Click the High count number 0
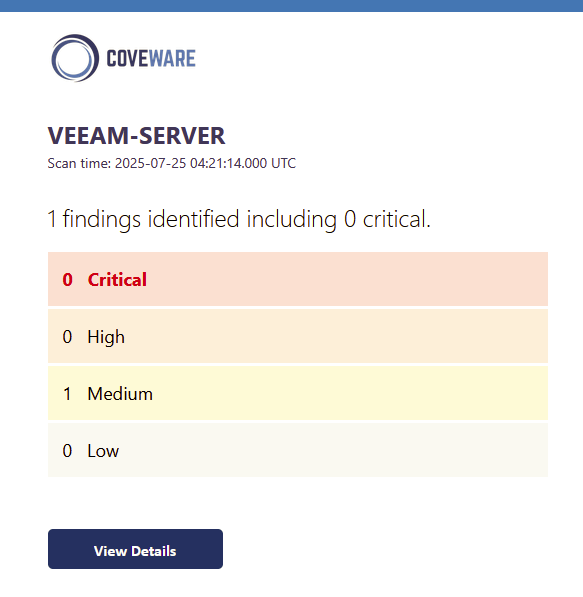The image size is (583, 597). [67, 337]
